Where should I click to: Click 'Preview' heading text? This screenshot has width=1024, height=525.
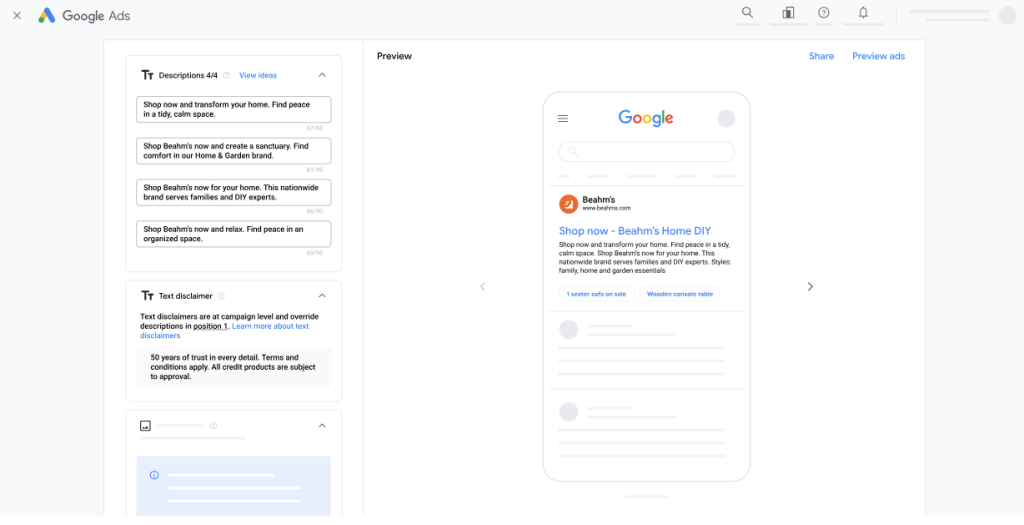point(394,56)
